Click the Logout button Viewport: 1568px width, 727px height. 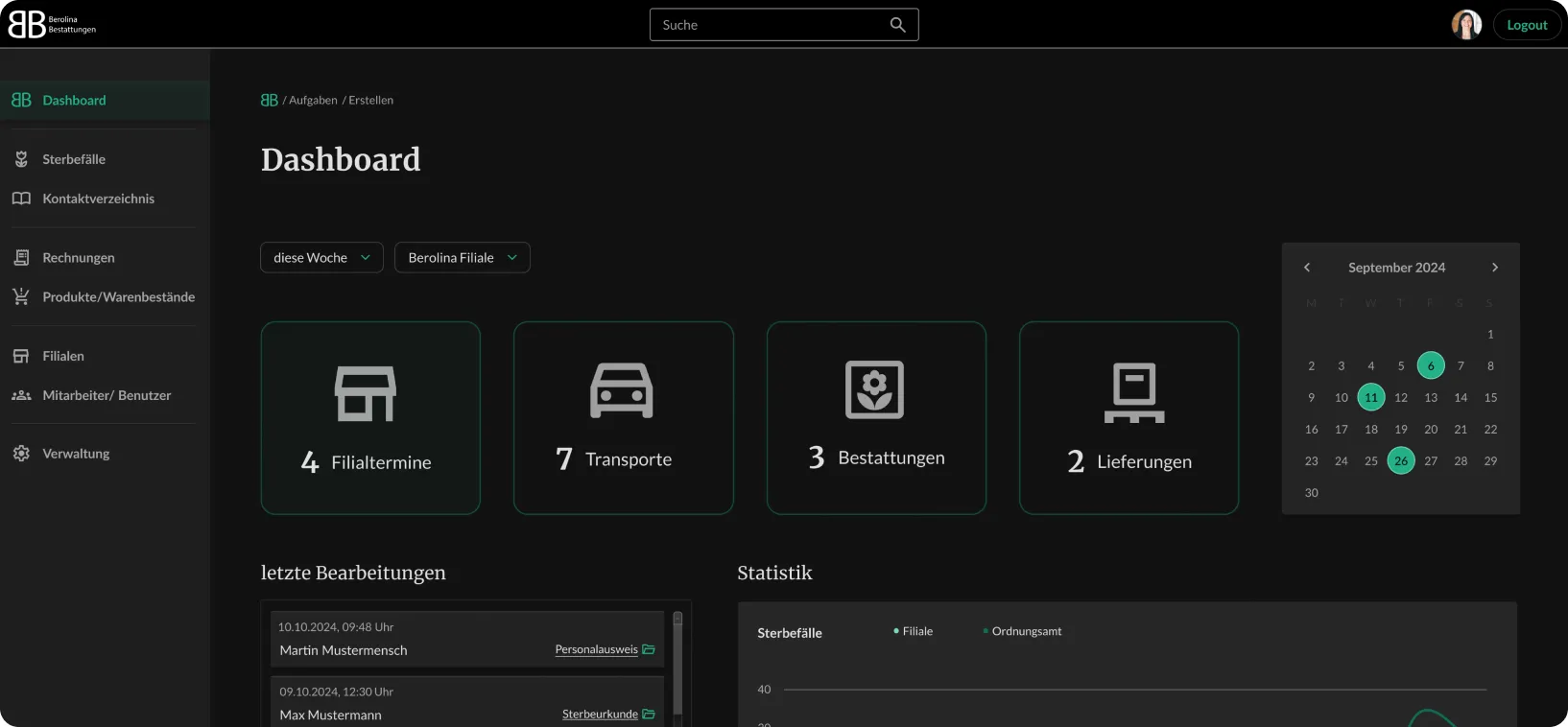1527,25
